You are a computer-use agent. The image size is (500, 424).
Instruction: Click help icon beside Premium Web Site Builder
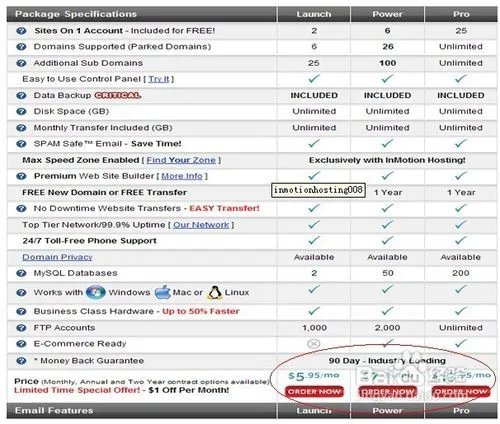21,176
